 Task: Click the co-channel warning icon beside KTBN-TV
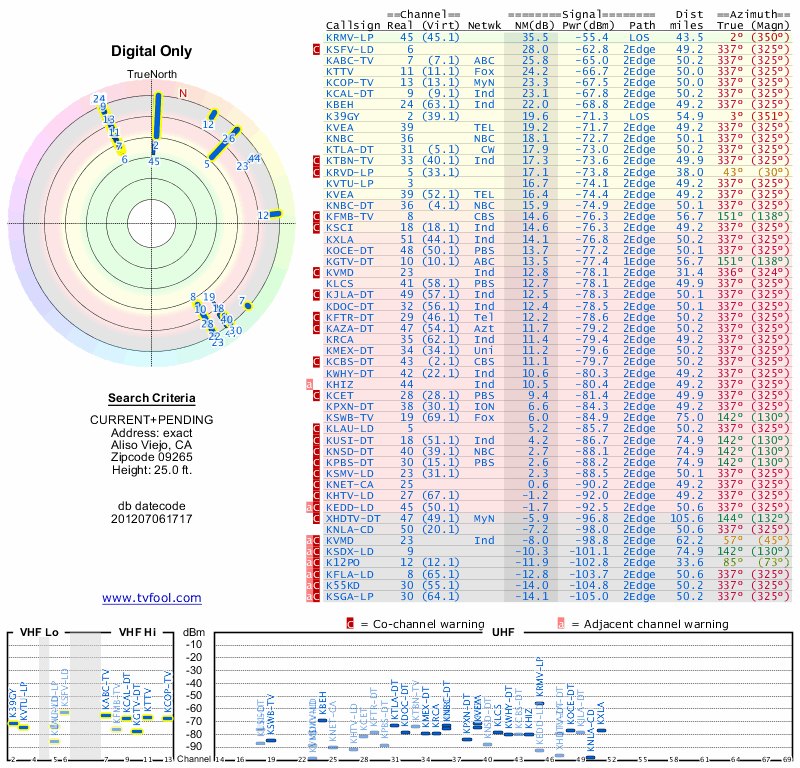click(x=316, y=161)
